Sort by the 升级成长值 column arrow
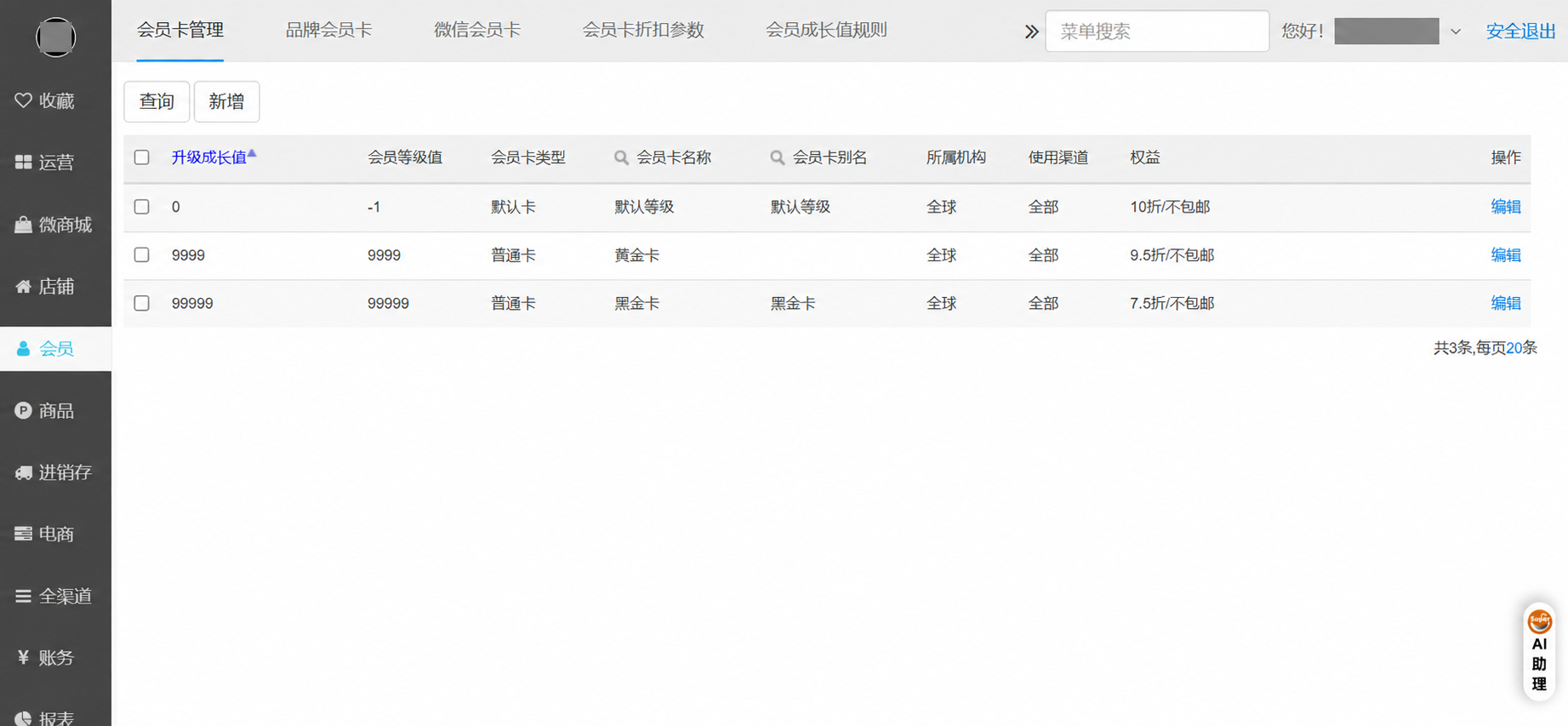Image resolution: width=1568 pixels, height=726 pixels. pos(252,154)
